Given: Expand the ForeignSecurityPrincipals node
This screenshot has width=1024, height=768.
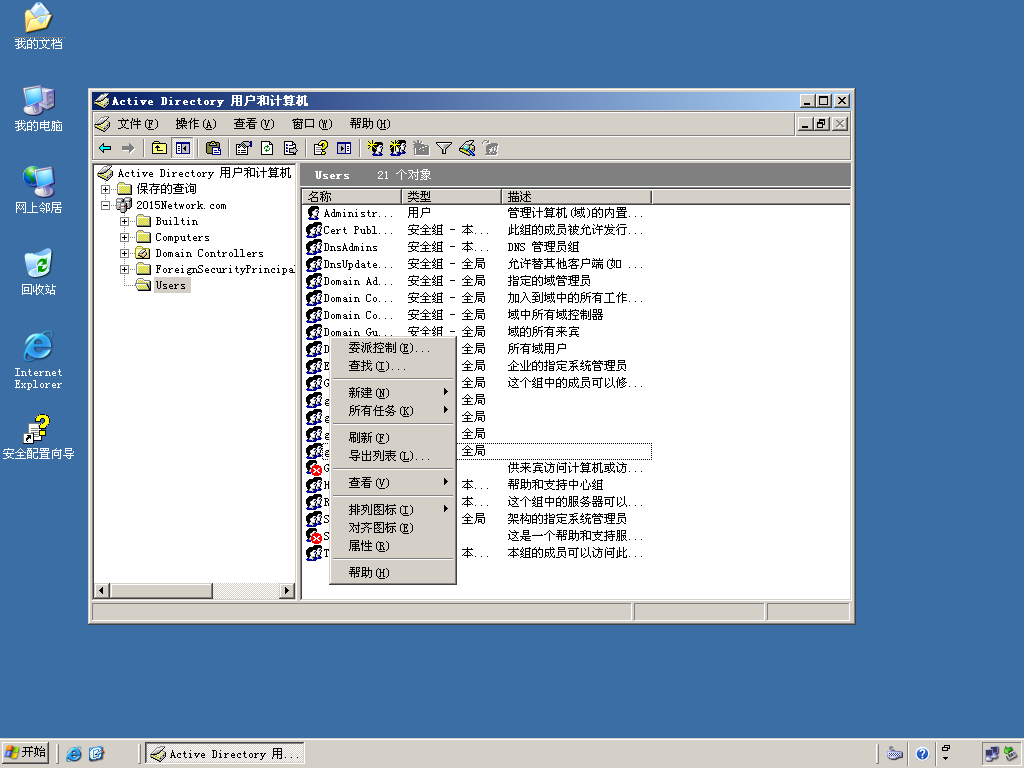Looking at the screenshot, I should click(124, 269).
